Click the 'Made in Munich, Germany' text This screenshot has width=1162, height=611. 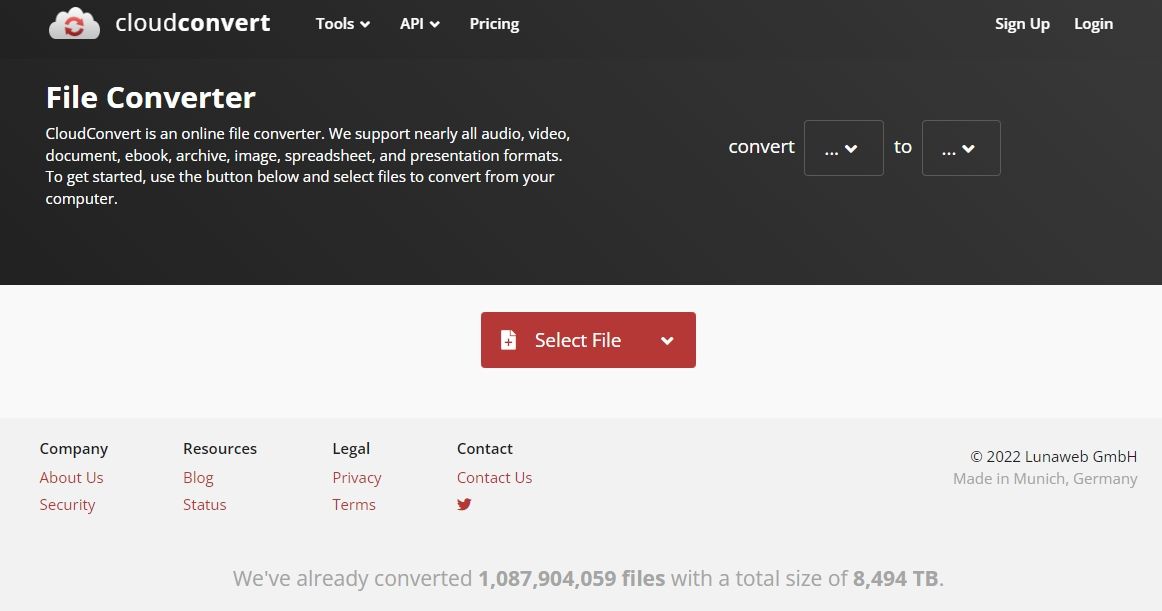click(x=1045, y=479)
